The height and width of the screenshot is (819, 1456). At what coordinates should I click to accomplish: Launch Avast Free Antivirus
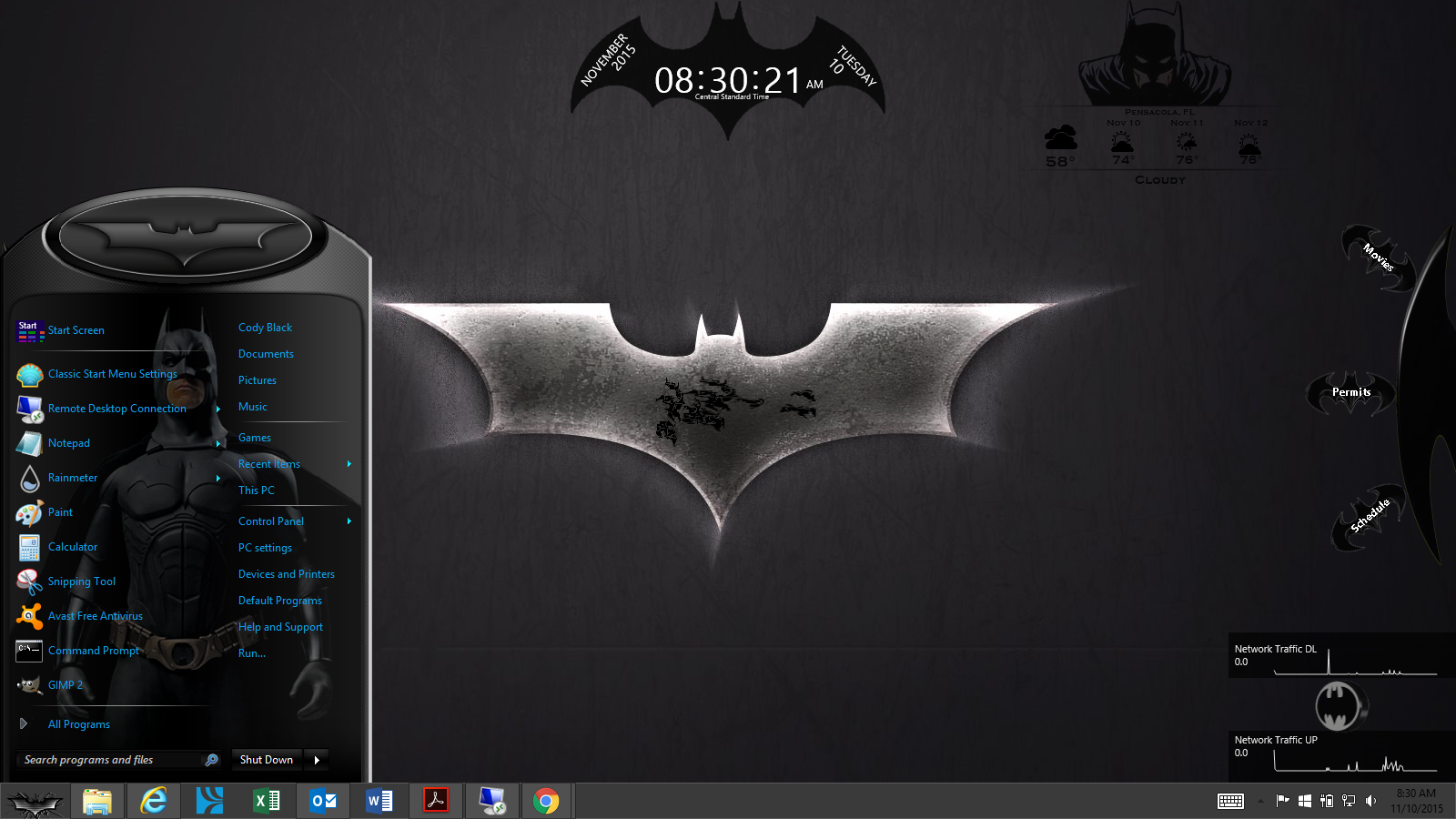pyautogui.click(x=95, y=616)
